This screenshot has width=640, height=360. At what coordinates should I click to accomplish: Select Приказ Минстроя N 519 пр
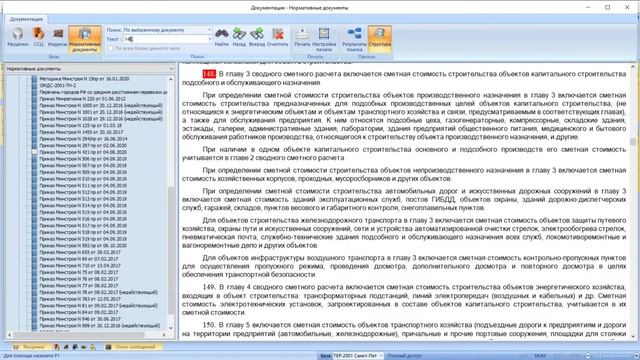(83, 239)
